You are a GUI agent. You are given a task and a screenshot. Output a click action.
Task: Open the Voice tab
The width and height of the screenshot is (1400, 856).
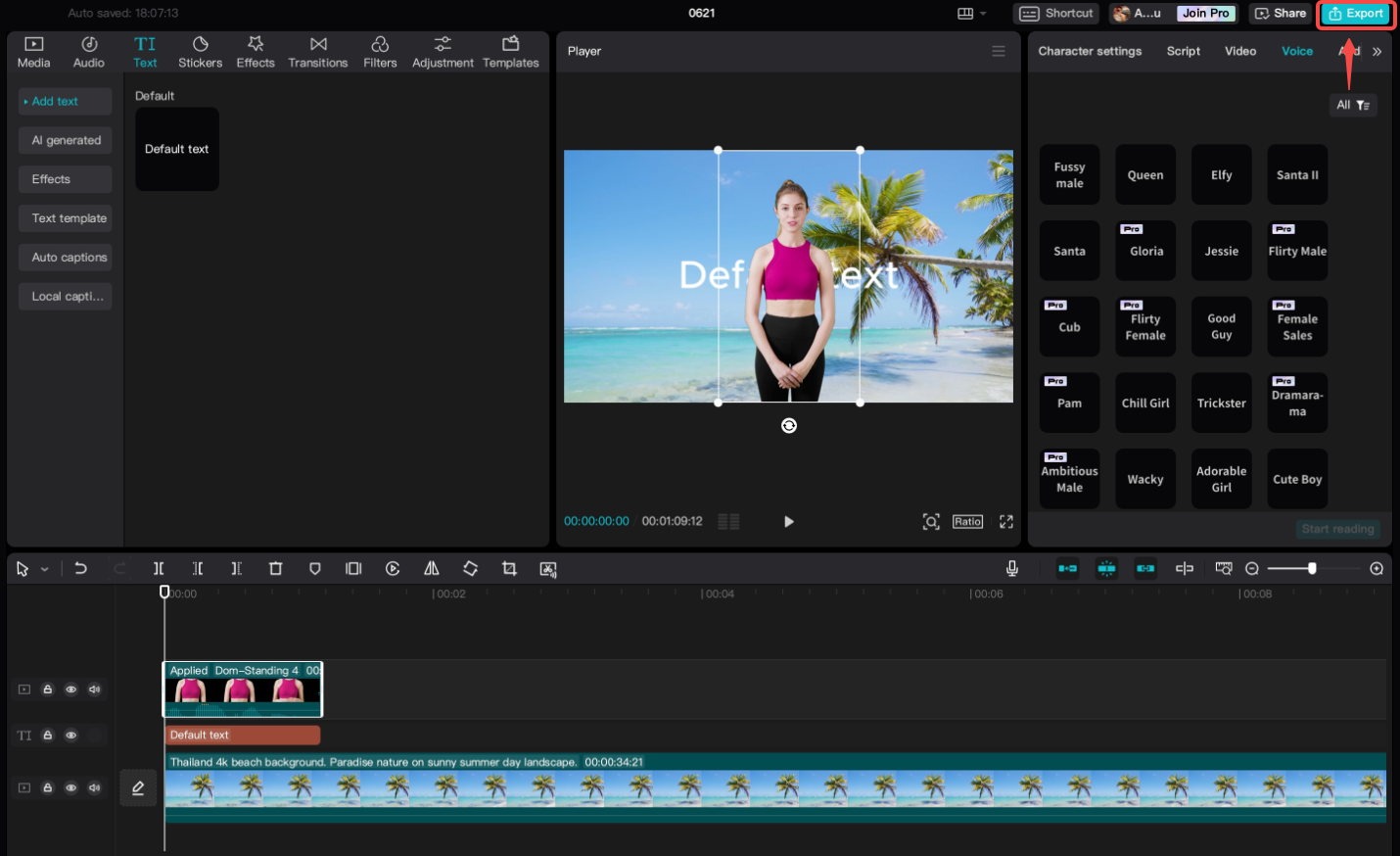coord(1297,51)
